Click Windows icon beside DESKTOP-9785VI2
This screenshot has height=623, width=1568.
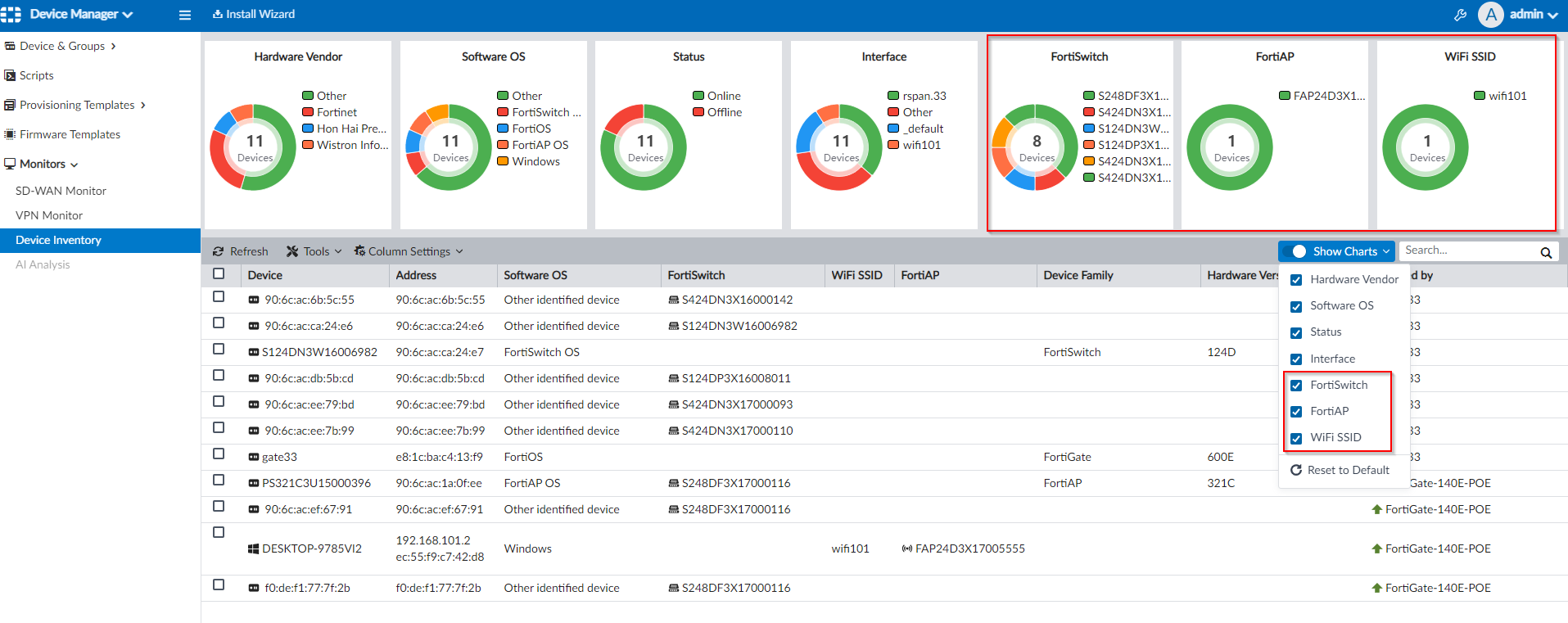pos(254,549)
